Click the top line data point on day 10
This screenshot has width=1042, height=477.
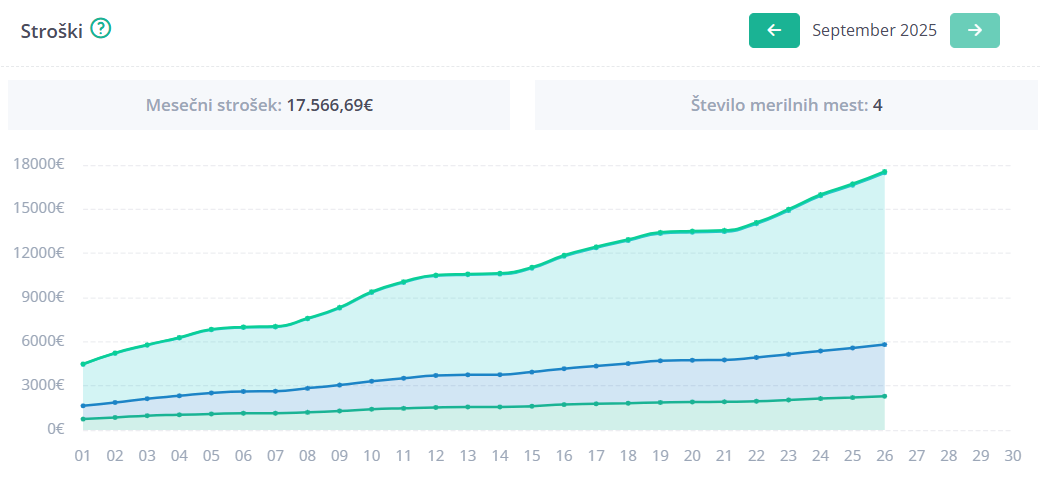(372, 292)
